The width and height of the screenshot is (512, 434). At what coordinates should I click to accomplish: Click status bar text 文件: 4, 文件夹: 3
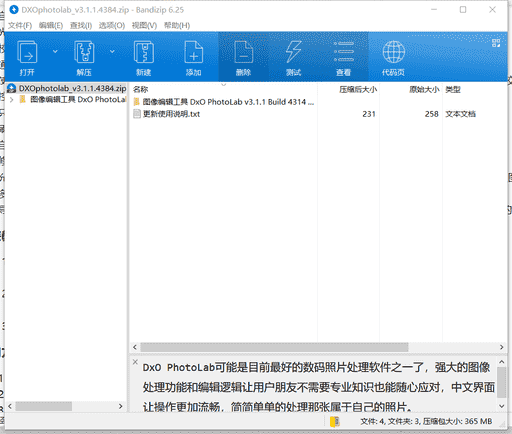click(390, 422)
